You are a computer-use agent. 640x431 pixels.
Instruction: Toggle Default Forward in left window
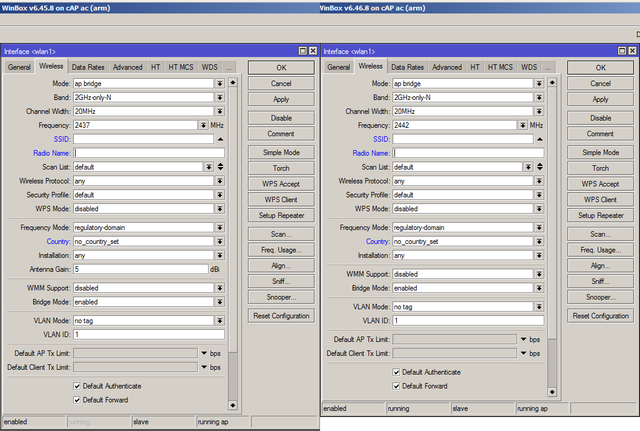click(77, 400)
